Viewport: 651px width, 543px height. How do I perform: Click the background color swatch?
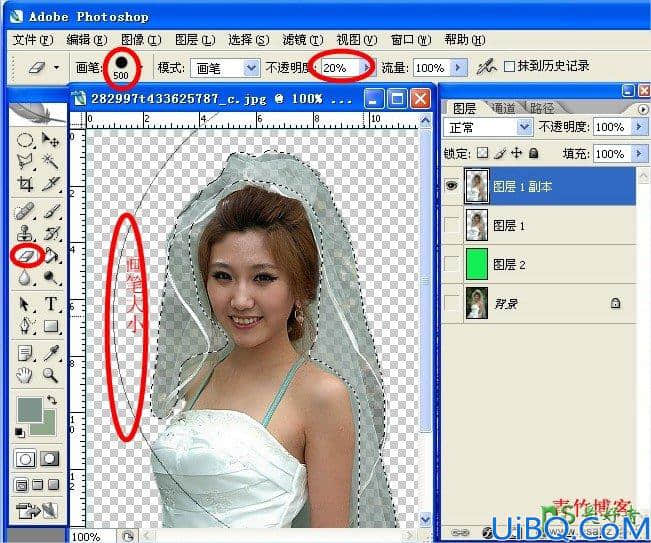click(x=47, y=428)
